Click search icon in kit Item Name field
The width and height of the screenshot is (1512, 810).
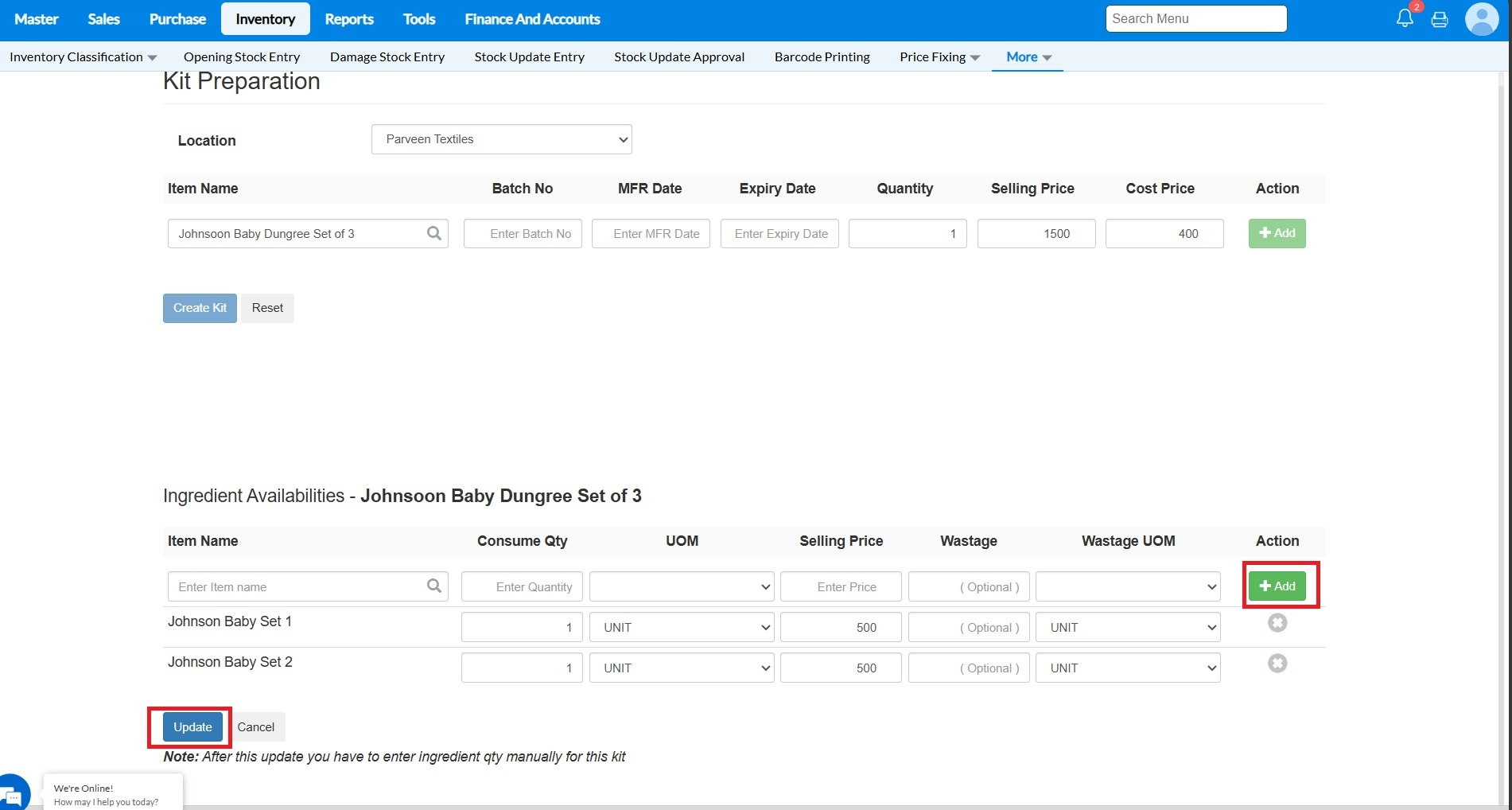click(434, 233)
